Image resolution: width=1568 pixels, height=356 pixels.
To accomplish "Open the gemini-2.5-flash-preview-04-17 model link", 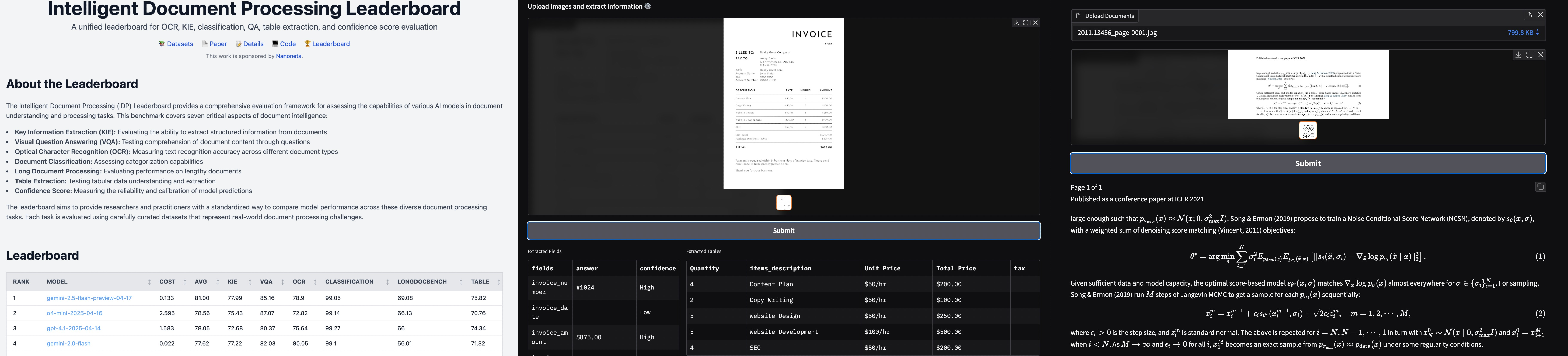I will point(90,298).
